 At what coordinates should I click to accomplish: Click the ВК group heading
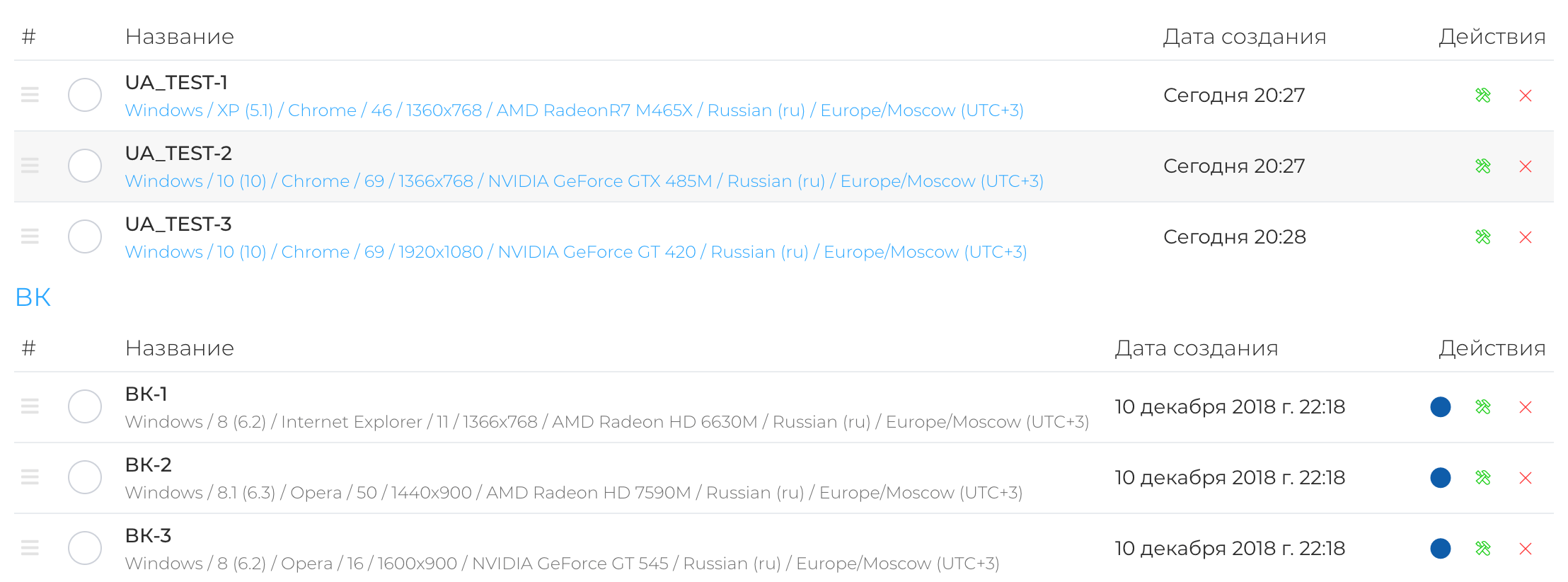click(33, 297)
